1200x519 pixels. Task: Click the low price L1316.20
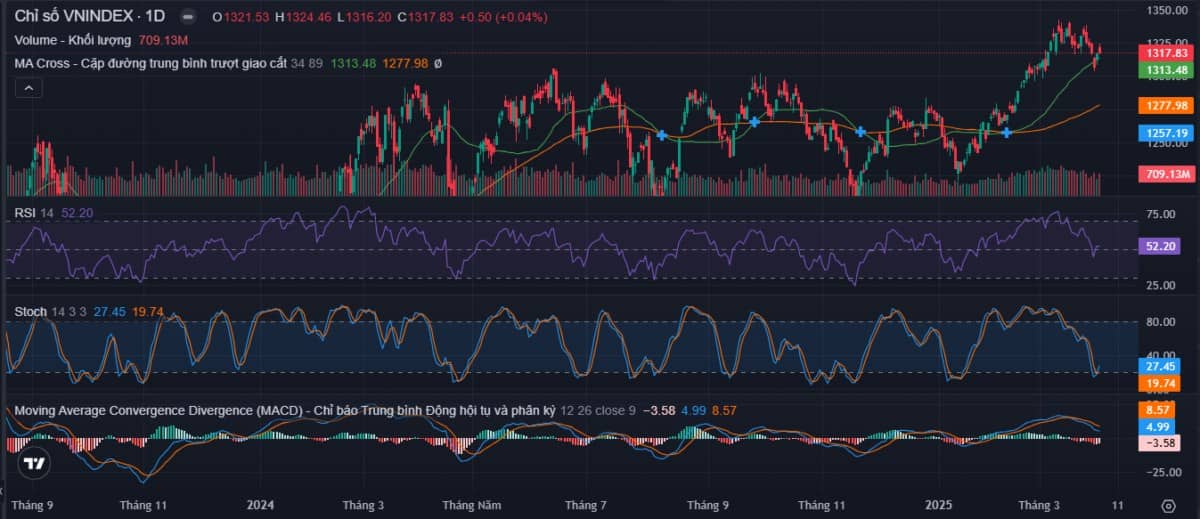[x=363, y=17]
